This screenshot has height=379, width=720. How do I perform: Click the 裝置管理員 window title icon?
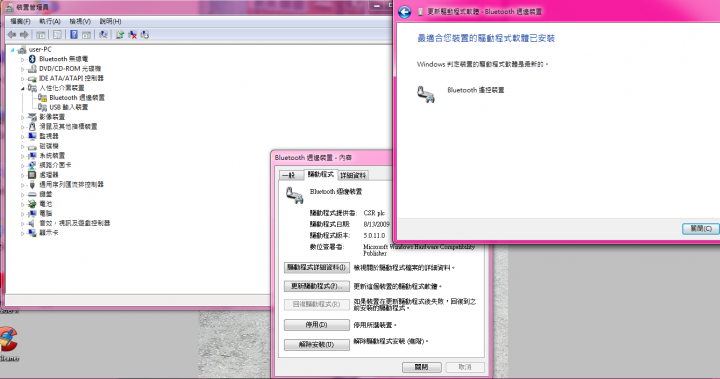pos(10,7)
